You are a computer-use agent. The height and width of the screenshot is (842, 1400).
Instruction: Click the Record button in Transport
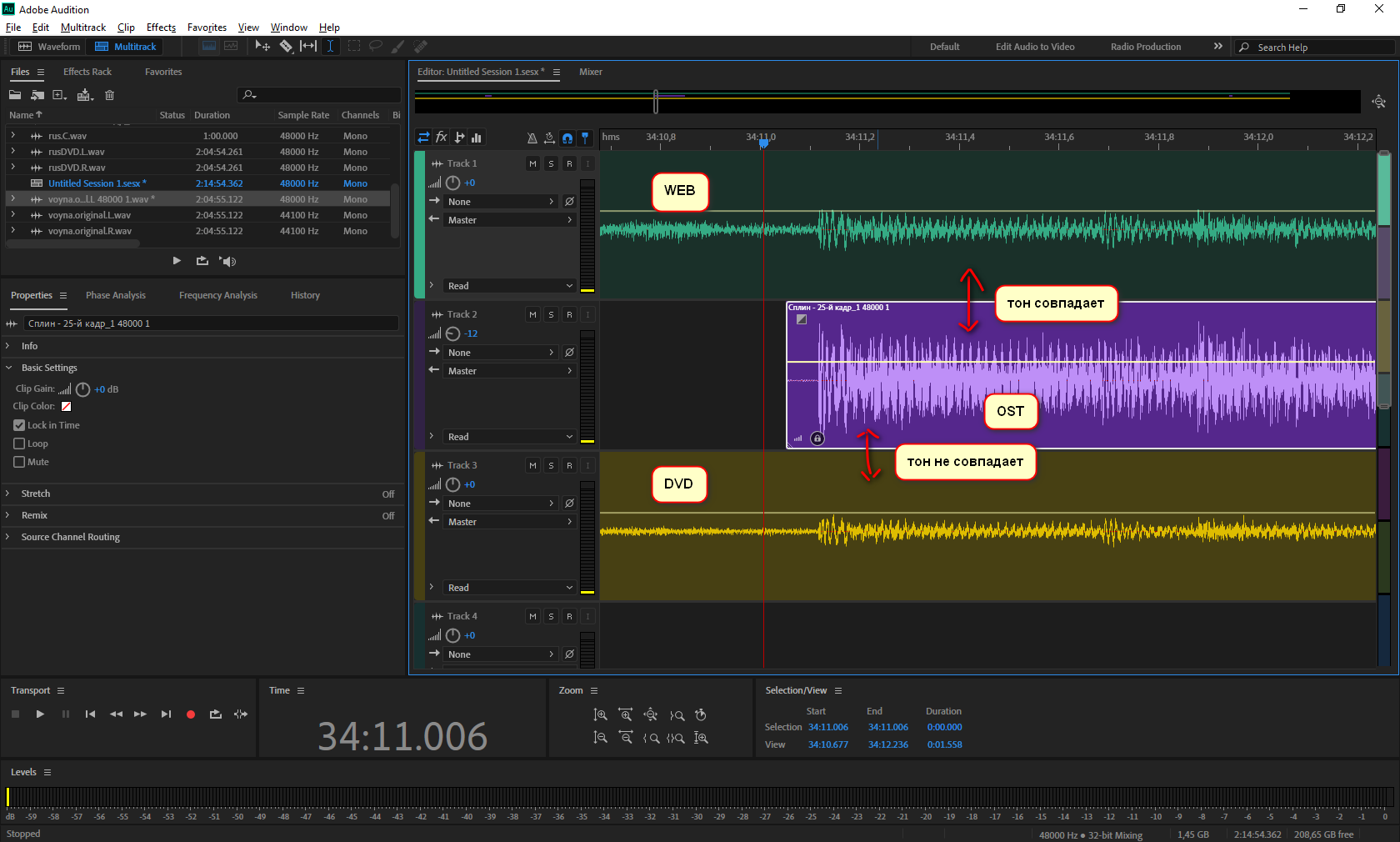pos(191,714)
